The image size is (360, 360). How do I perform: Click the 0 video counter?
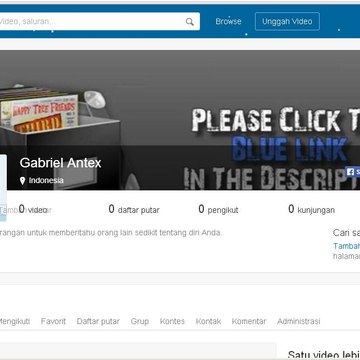pyautogui.click(x=33, y=210)
